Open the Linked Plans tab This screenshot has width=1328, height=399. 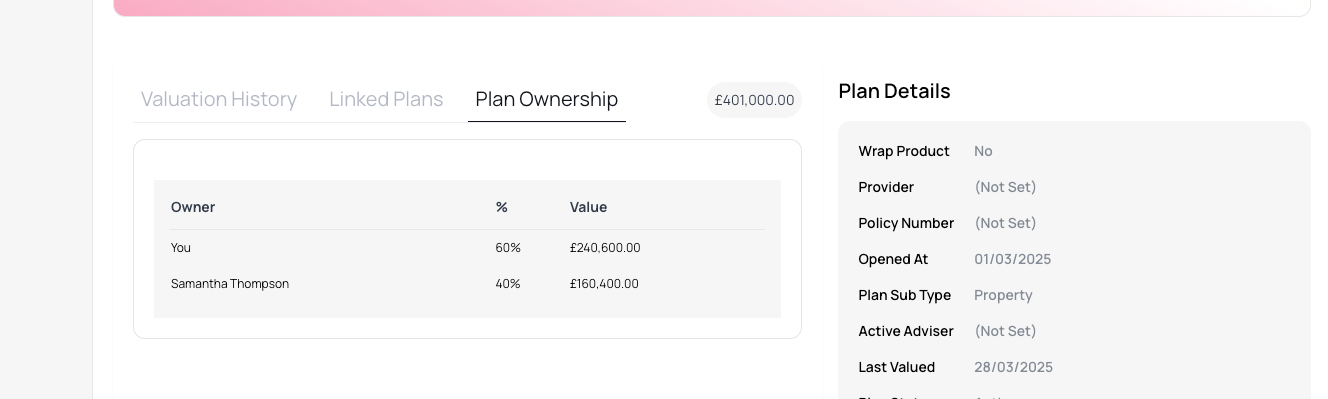coord(386,99)
